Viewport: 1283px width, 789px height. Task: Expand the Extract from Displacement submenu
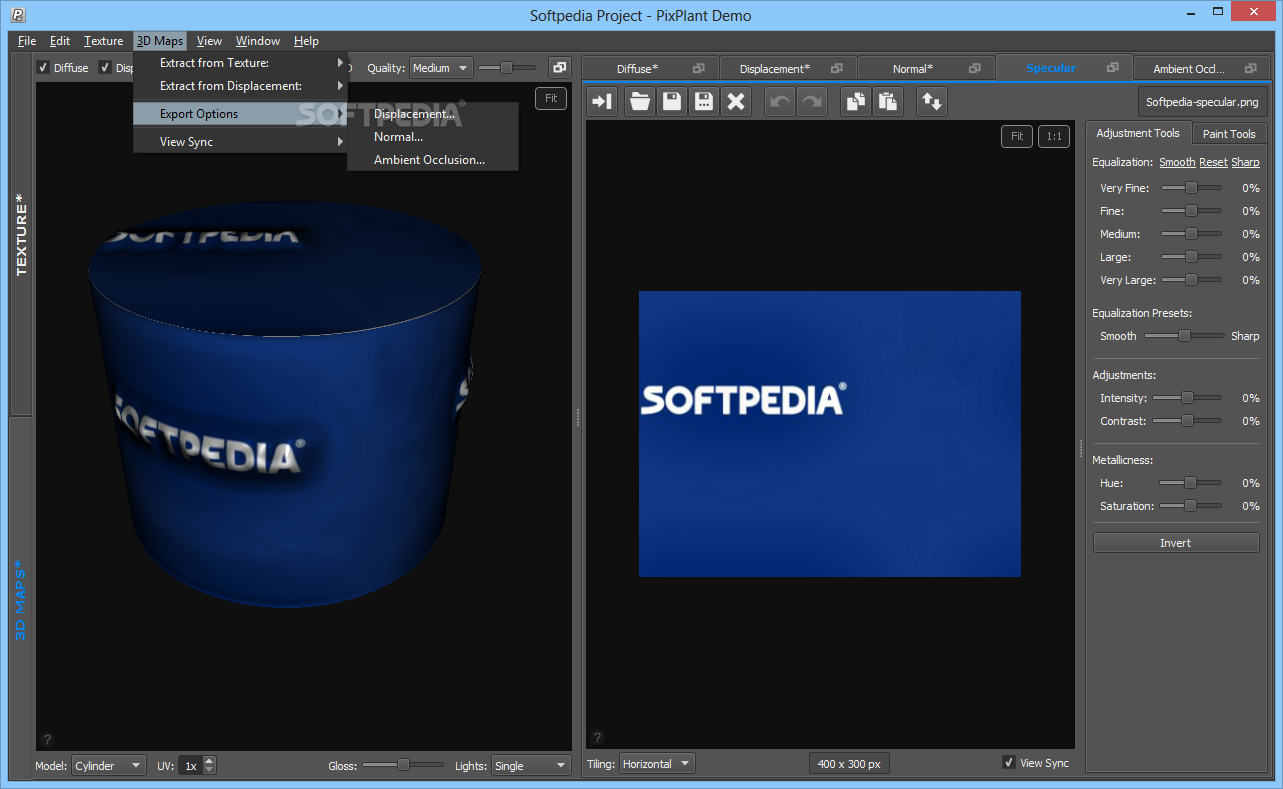[x=240, y=86]
